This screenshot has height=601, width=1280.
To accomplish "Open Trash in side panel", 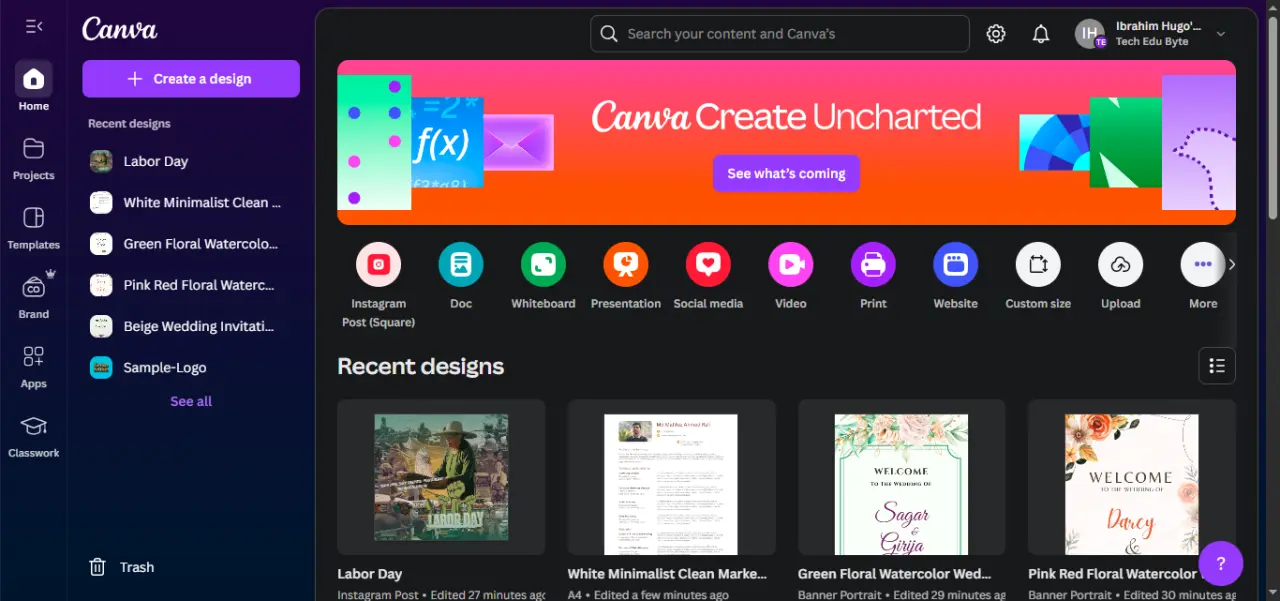I will click(x=122, y=567).
